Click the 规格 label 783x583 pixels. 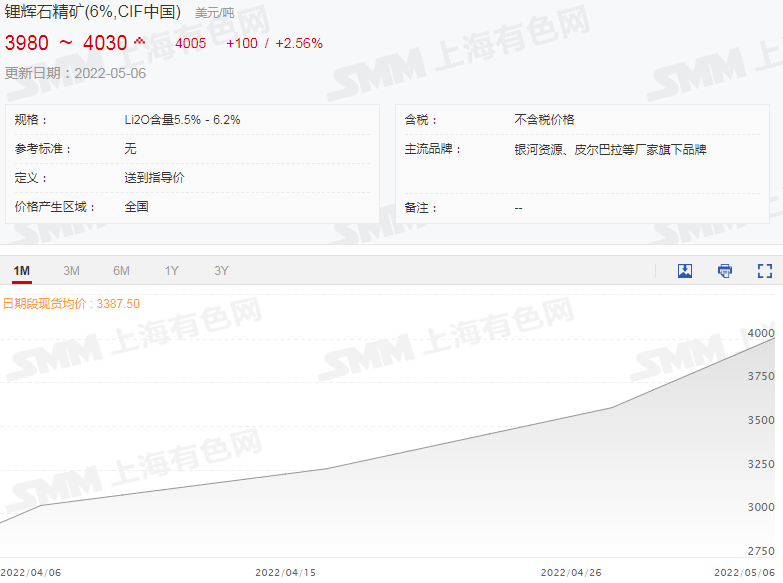coord(30,120)
